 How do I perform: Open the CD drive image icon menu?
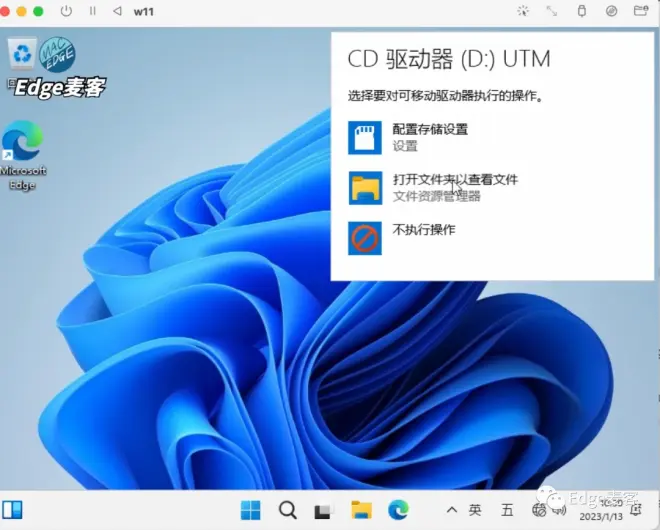[x=611, y=11]
